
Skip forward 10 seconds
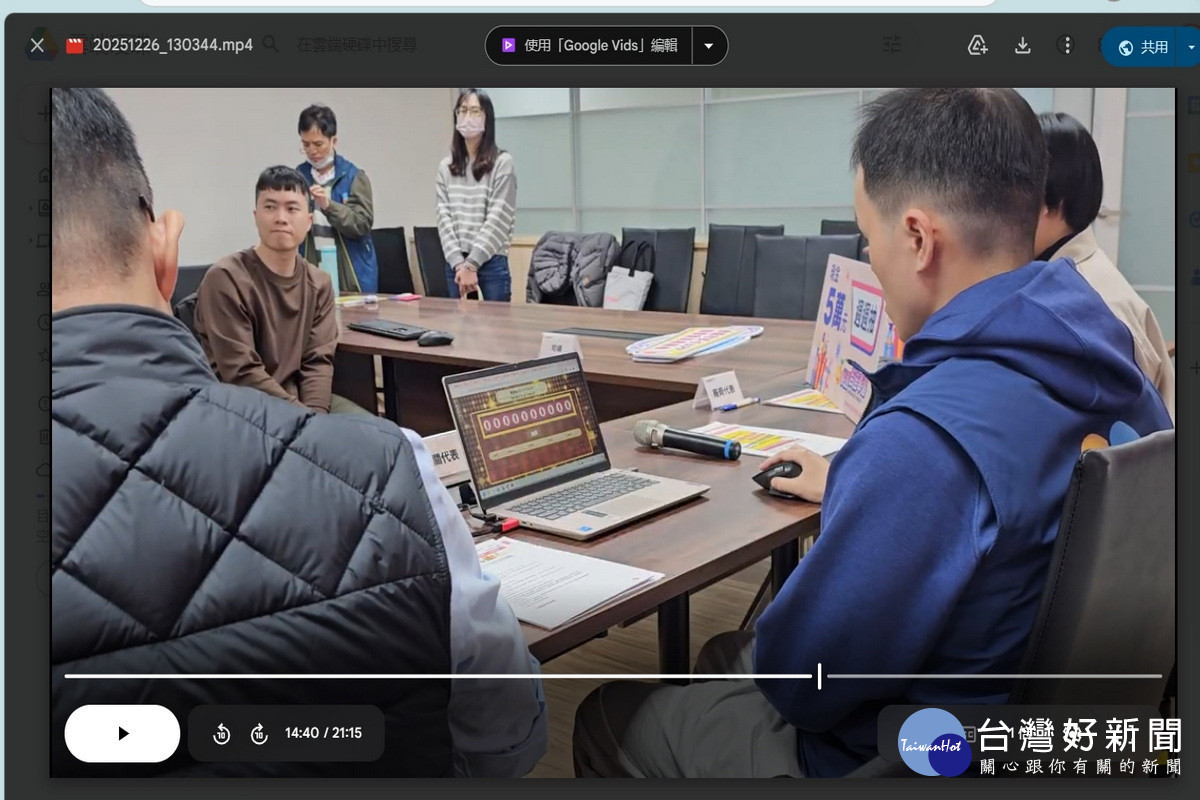click(x=259, y=734)
